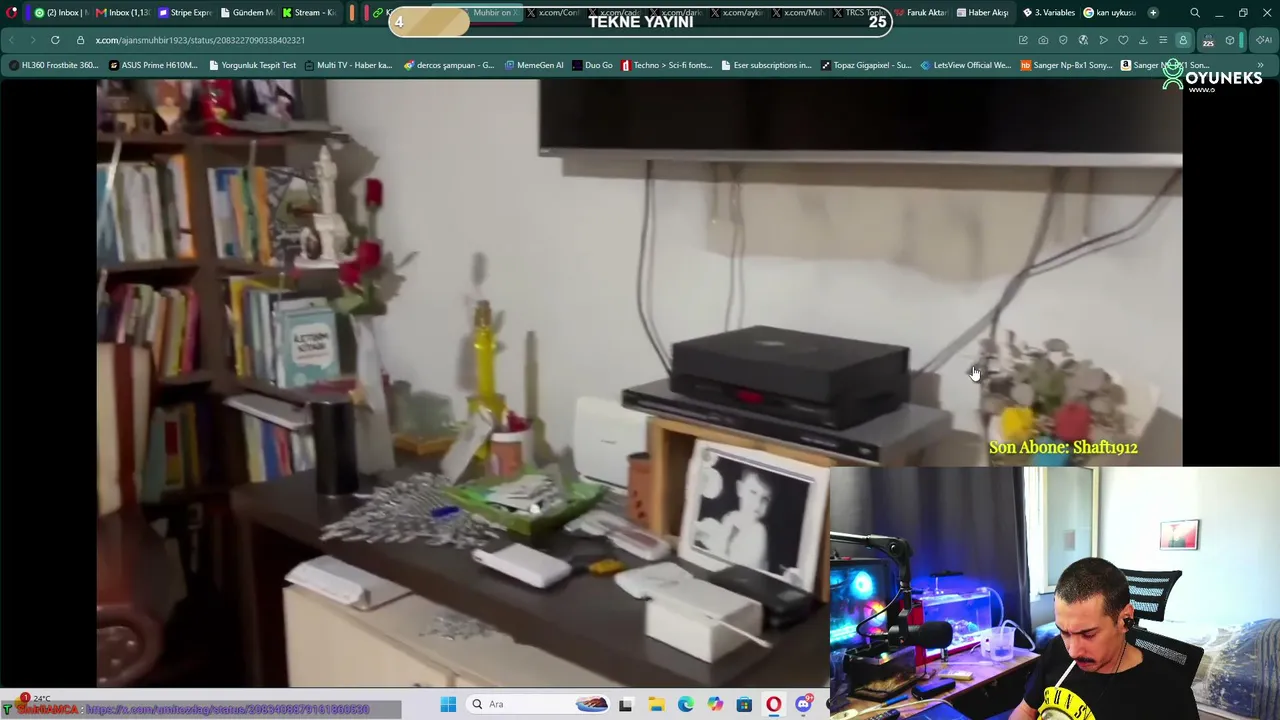Viewport: 1280px width, 720px height.
Task: Switch to the "(2) Inbox" tab
Action: pos(62,13)
